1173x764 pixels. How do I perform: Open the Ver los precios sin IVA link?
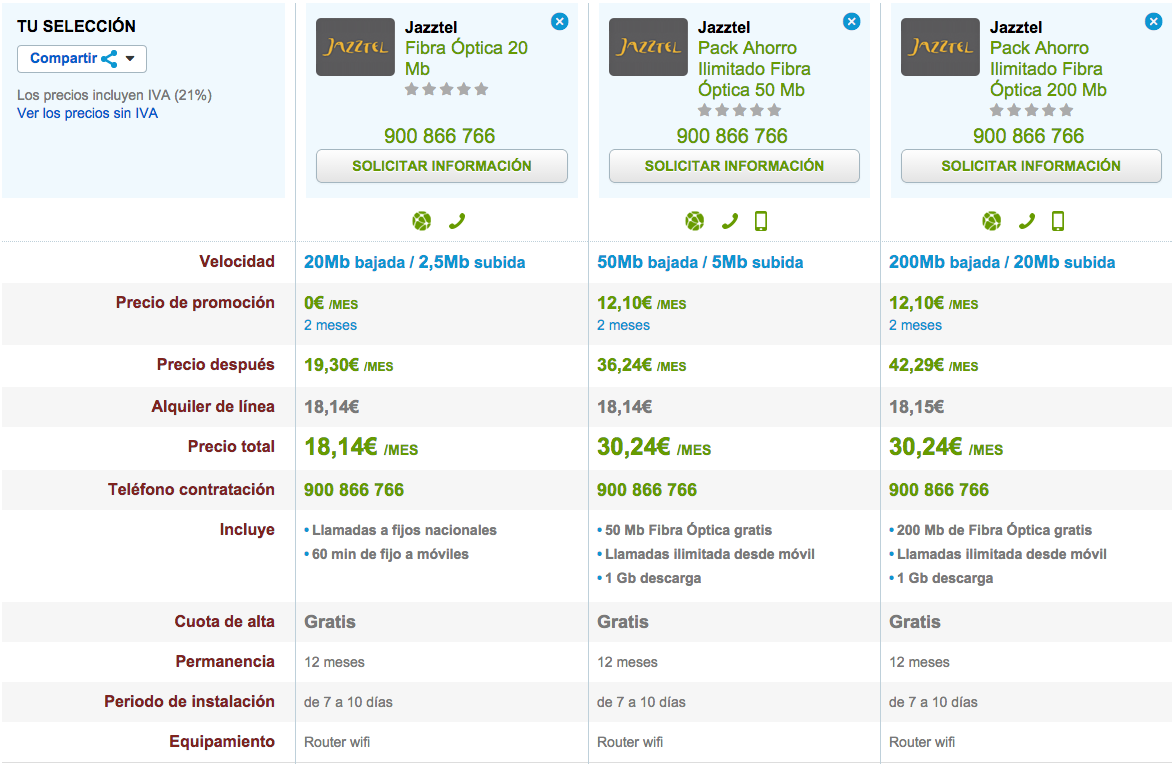point(88,113)
